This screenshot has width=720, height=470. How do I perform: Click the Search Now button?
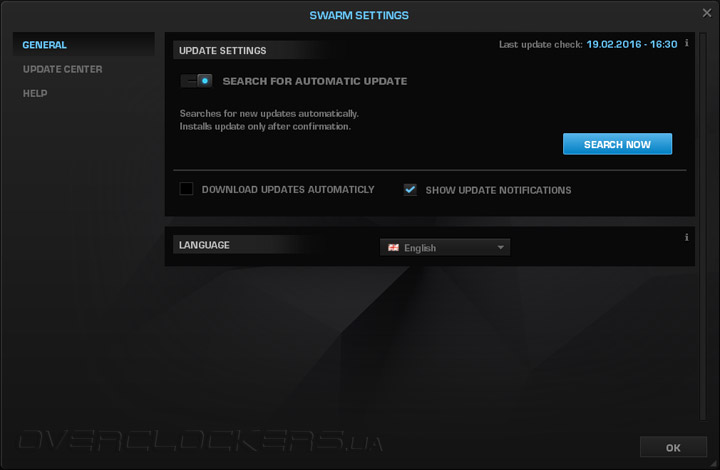coord(617,144)
